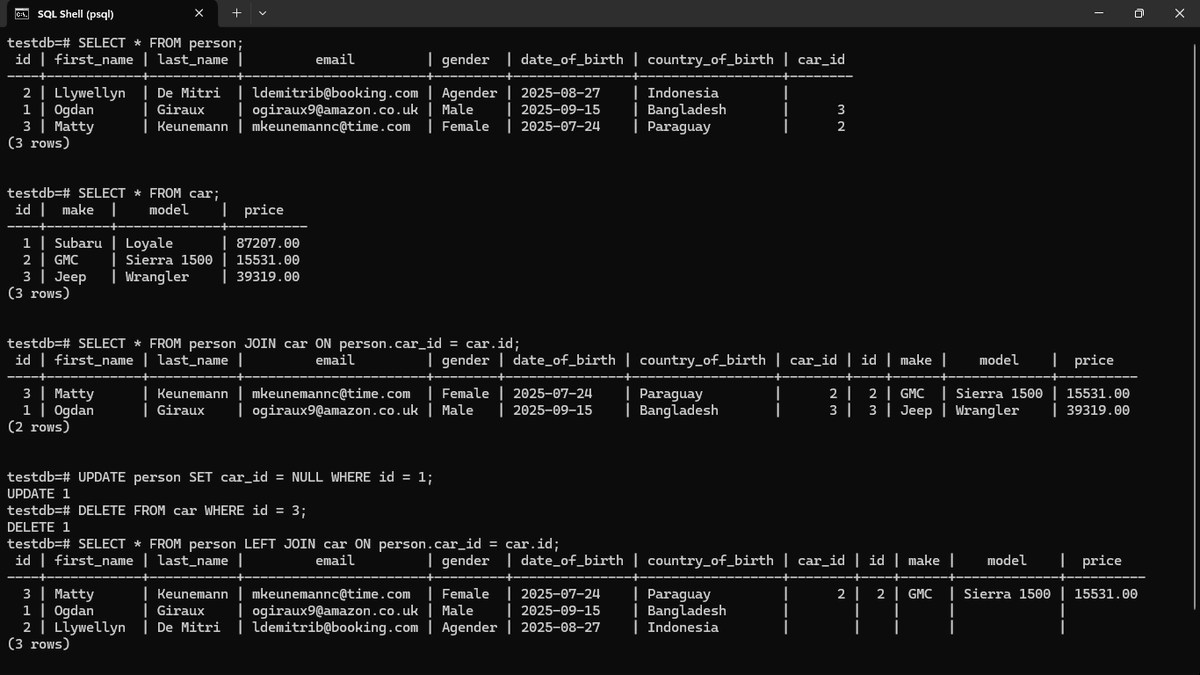Click Bangladesh in the LEFT JOIN result

687,611
